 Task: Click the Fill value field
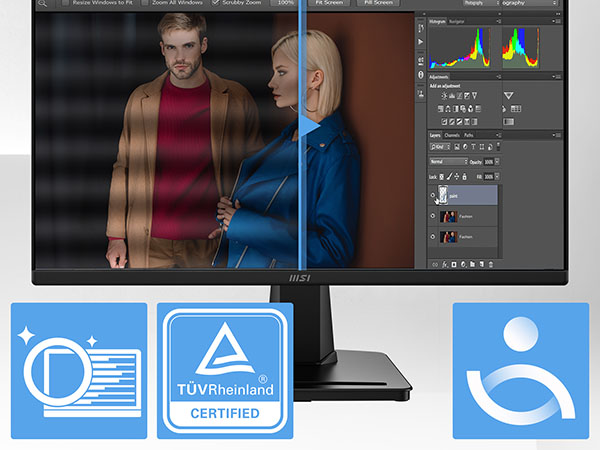click(489, 177)
